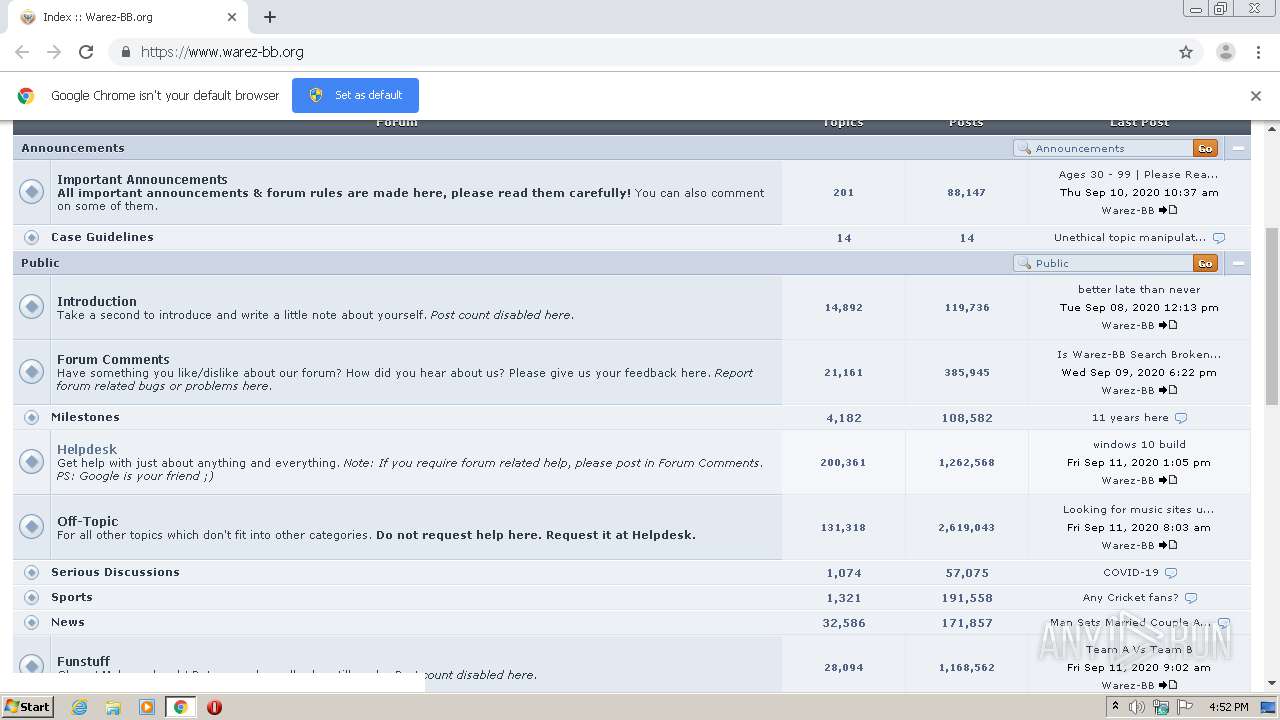Jump to latest post in Important Announcements
The height and width of the screenshot is (720, 1280).
[1168, 210]
